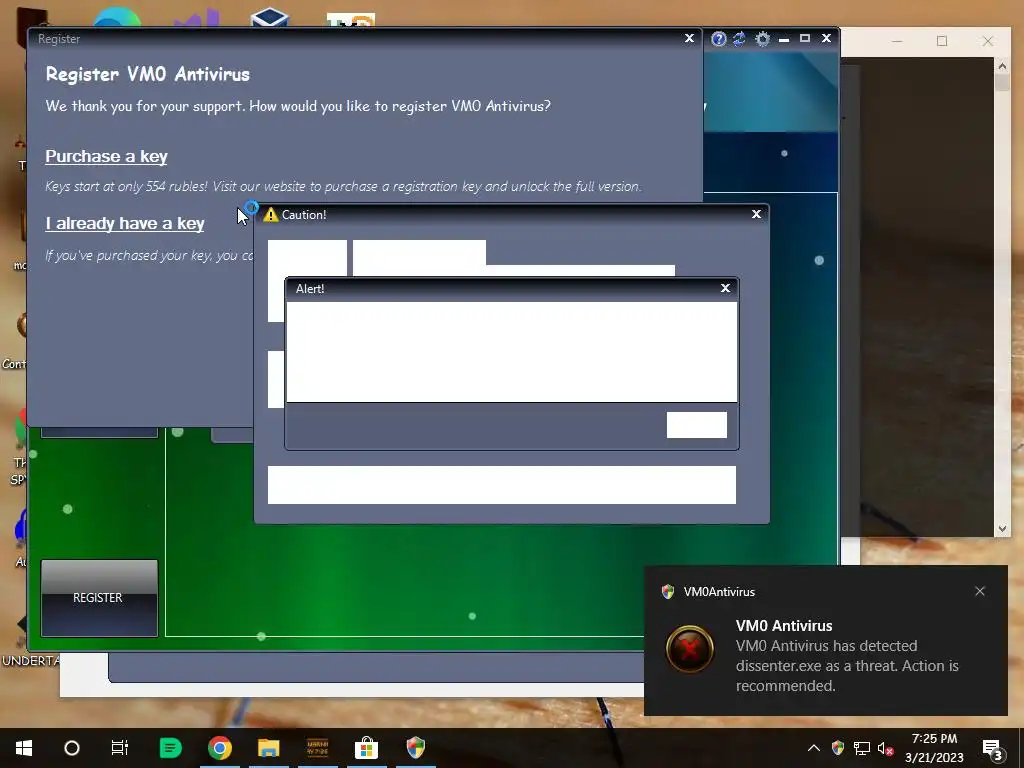1024x768 pixels.
Task: Click the red X threat icon in notification
Action: 690,649
